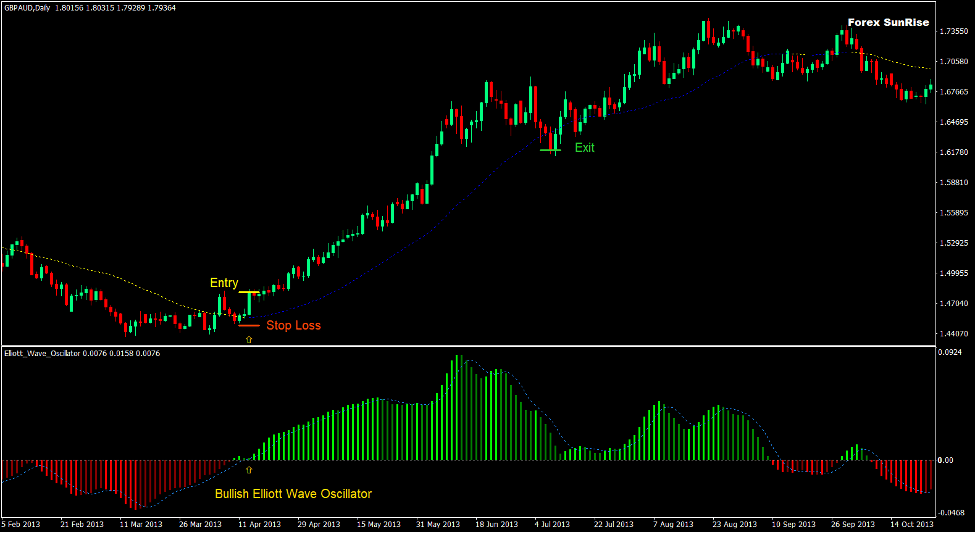Click the green Exit text label
Screen dimensions: 977x533
click(584, 148)
